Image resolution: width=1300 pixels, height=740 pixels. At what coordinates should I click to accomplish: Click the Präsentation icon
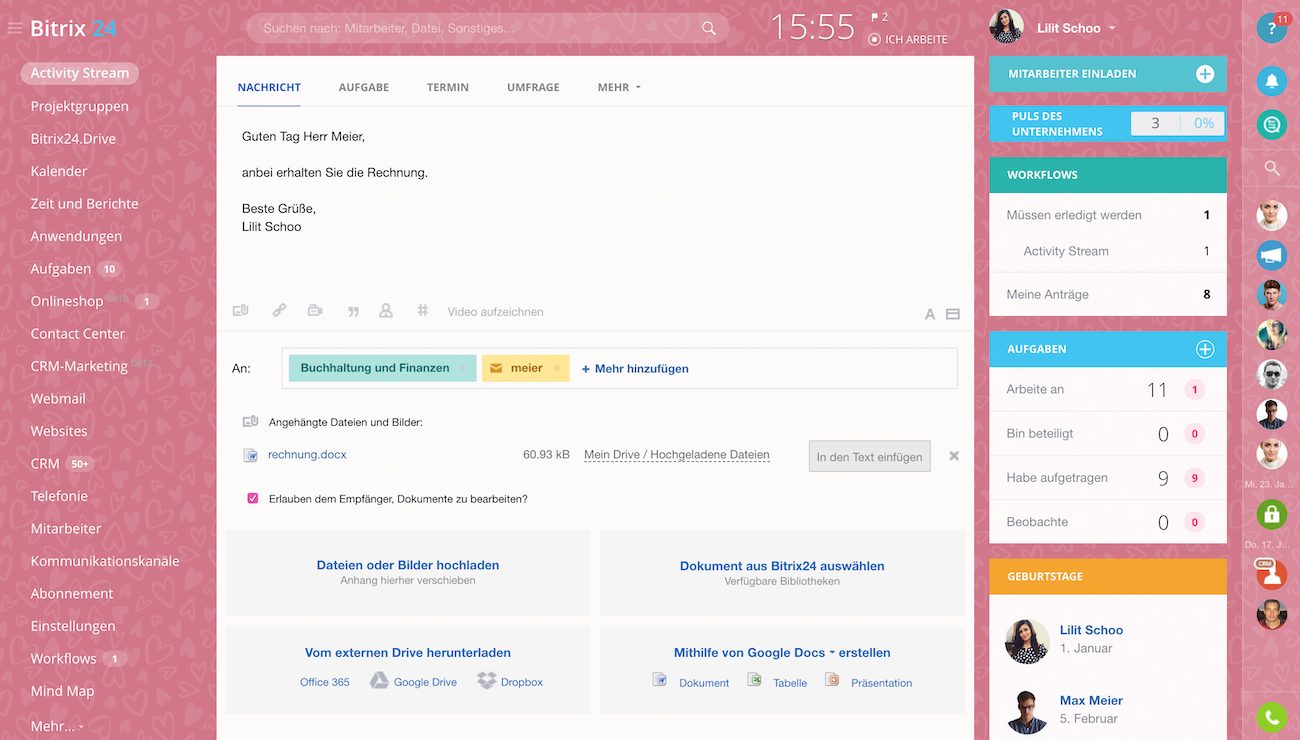click(x=832, y=680)
